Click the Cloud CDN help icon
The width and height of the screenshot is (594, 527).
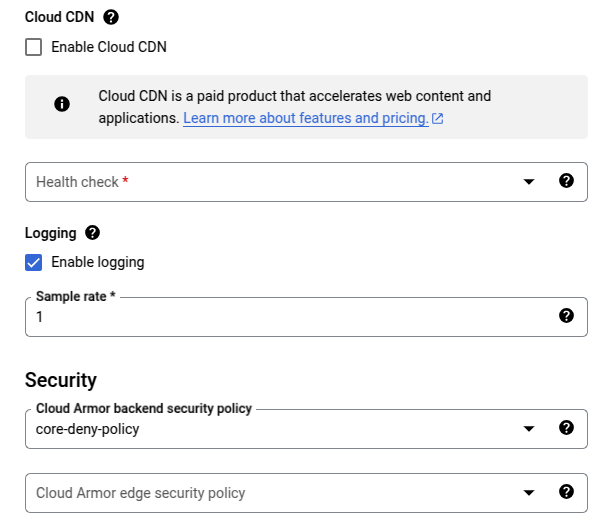(x=111, y=17)
